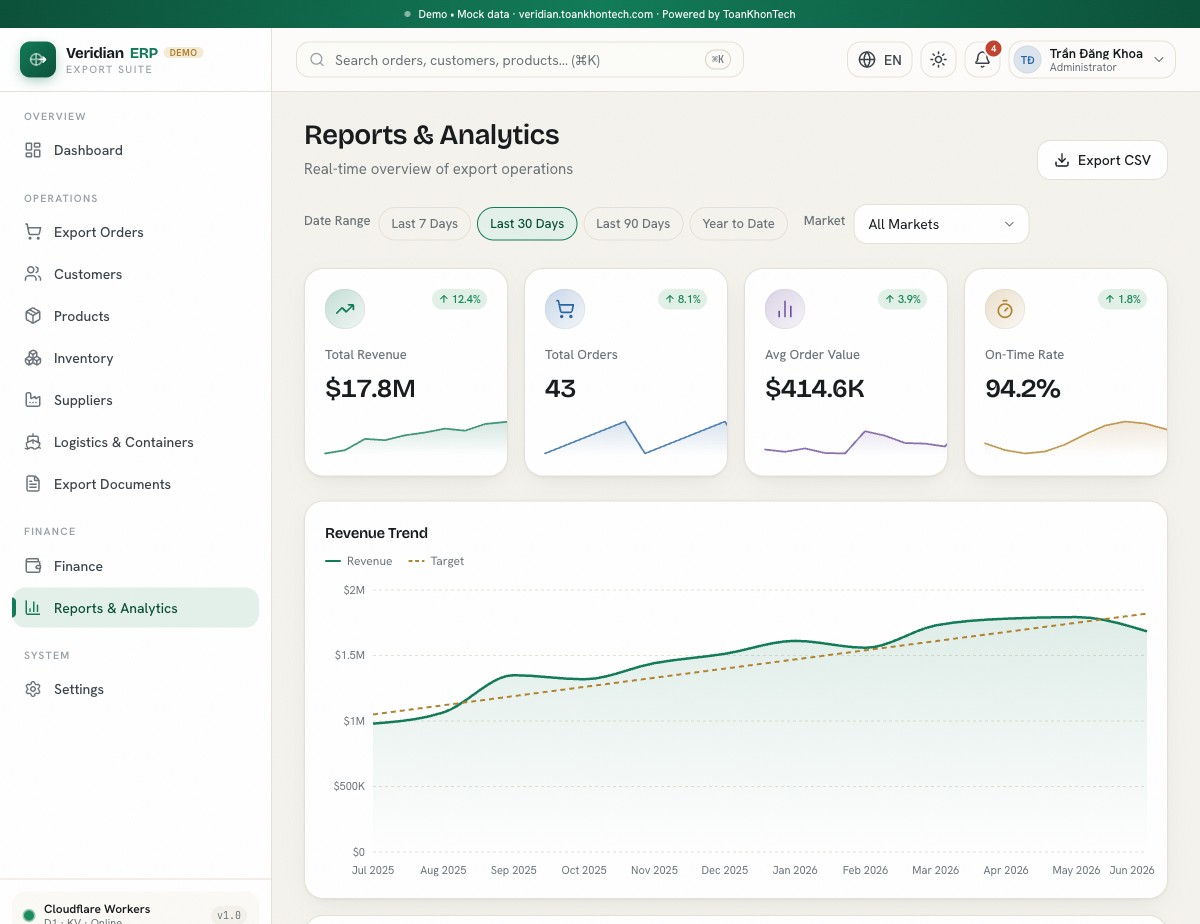Select the Last 90 Days range
Image resolution: width=1200 pixels, height=924 pixels.
pos(633,224)
